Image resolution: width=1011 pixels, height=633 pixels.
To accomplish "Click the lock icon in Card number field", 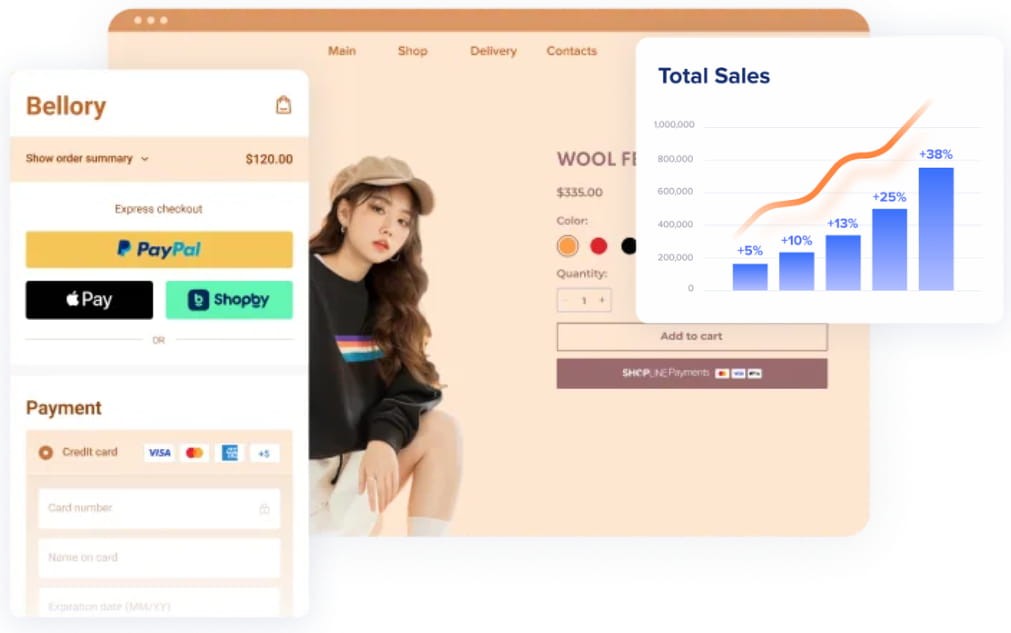I will pos(264,509).
